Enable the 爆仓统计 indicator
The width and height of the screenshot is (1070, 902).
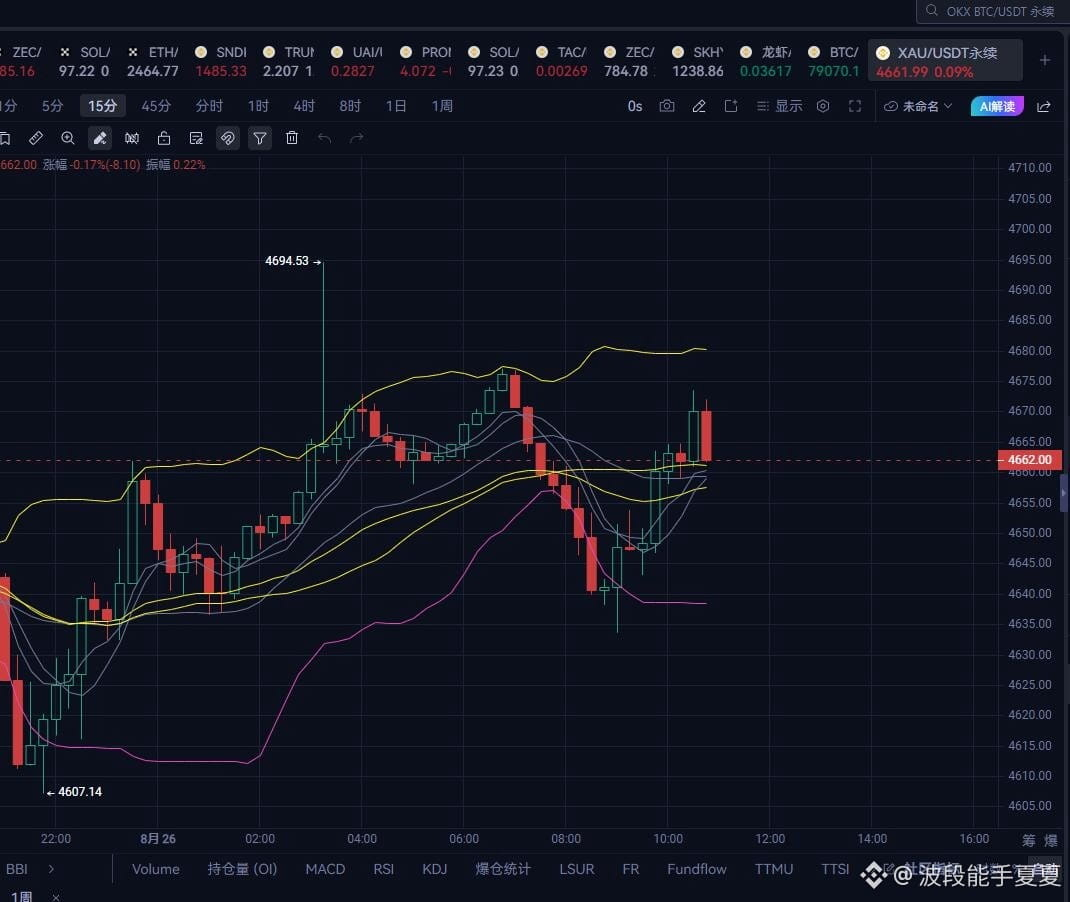tap(503, 869)
